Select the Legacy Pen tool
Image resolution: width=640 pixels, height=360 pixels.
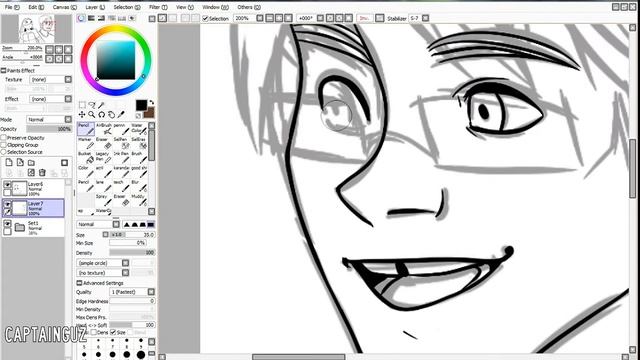pos(104,158)
